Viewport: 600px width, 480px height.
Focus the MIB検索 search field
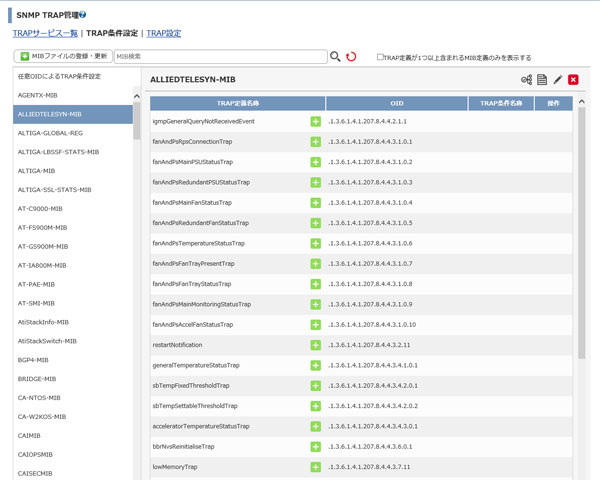(221, 56)
